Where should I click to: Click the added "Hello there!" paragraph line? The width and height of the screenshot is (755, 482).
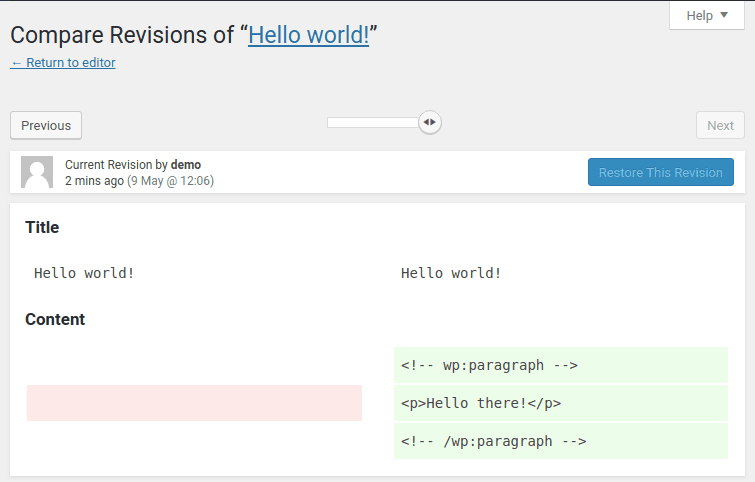click(481, 403)
